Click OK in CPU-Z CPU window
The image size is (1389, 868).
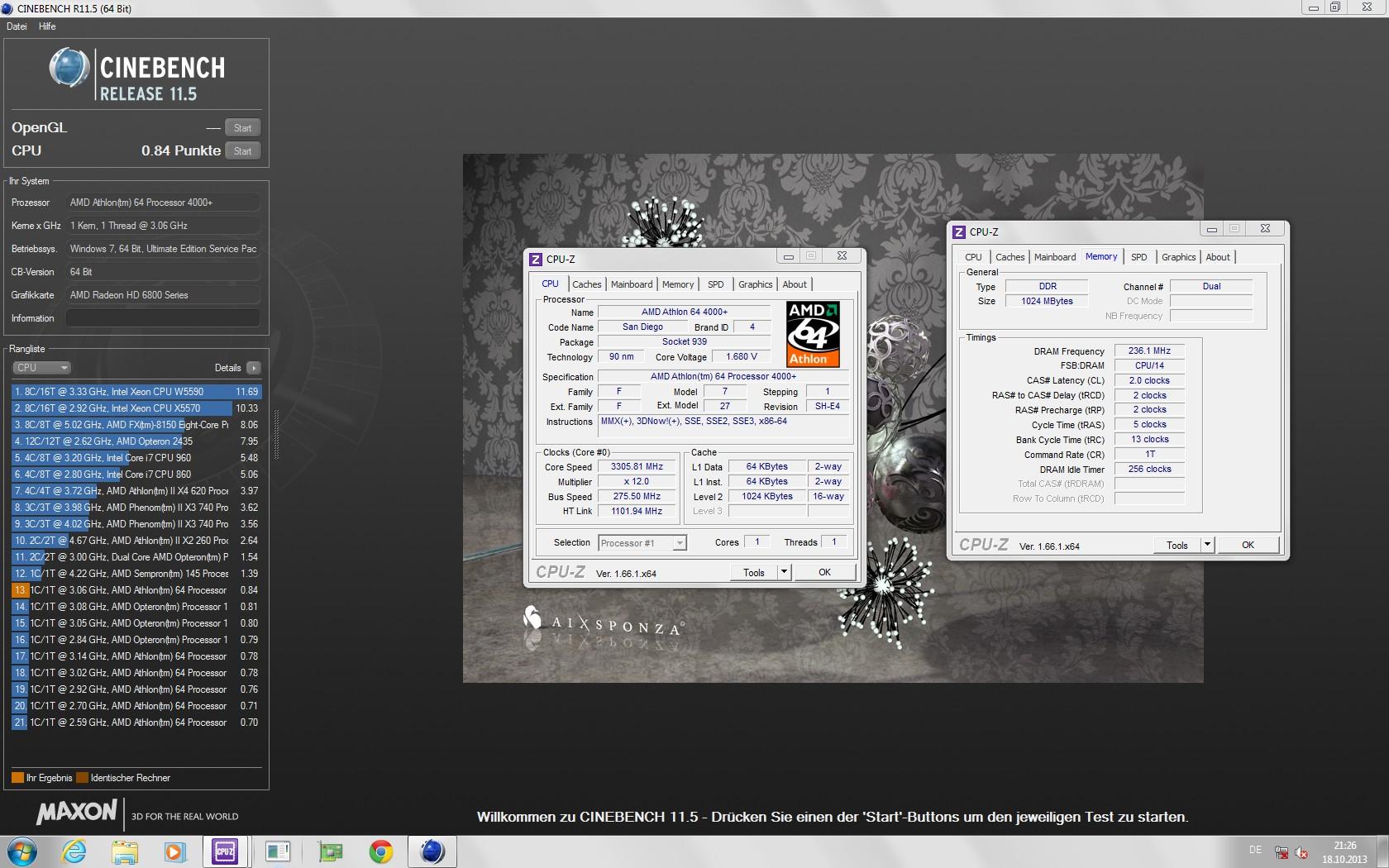(x=824, y=572)
